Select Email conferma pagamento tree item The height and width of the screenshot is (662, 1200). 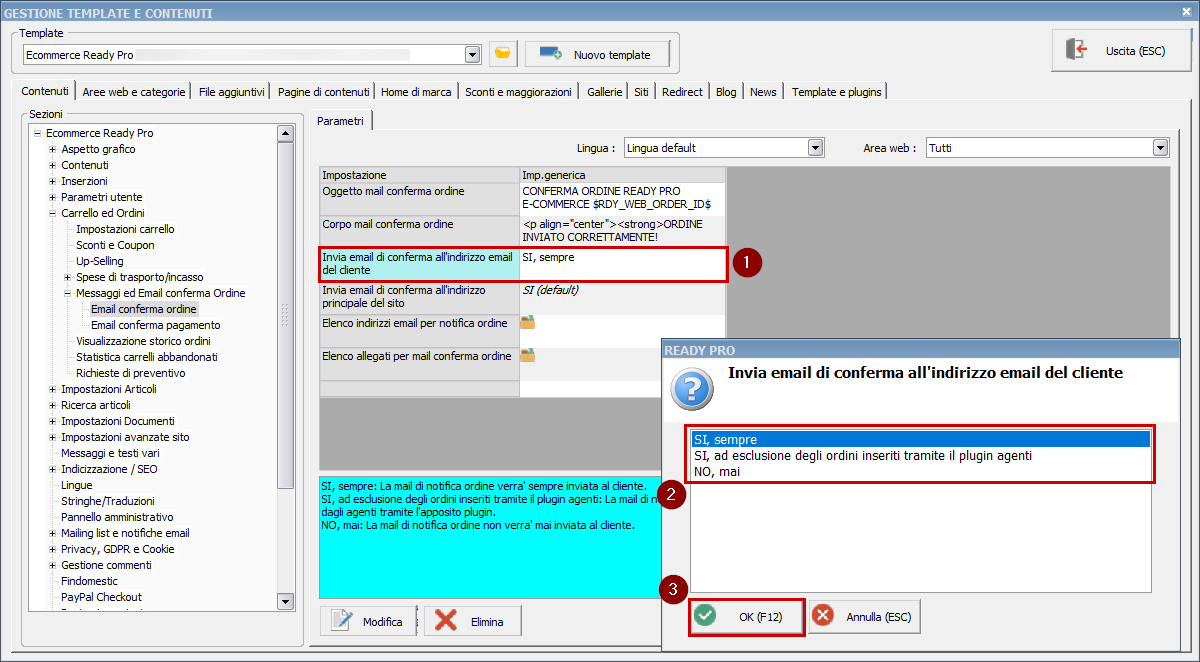coord(156,325)
